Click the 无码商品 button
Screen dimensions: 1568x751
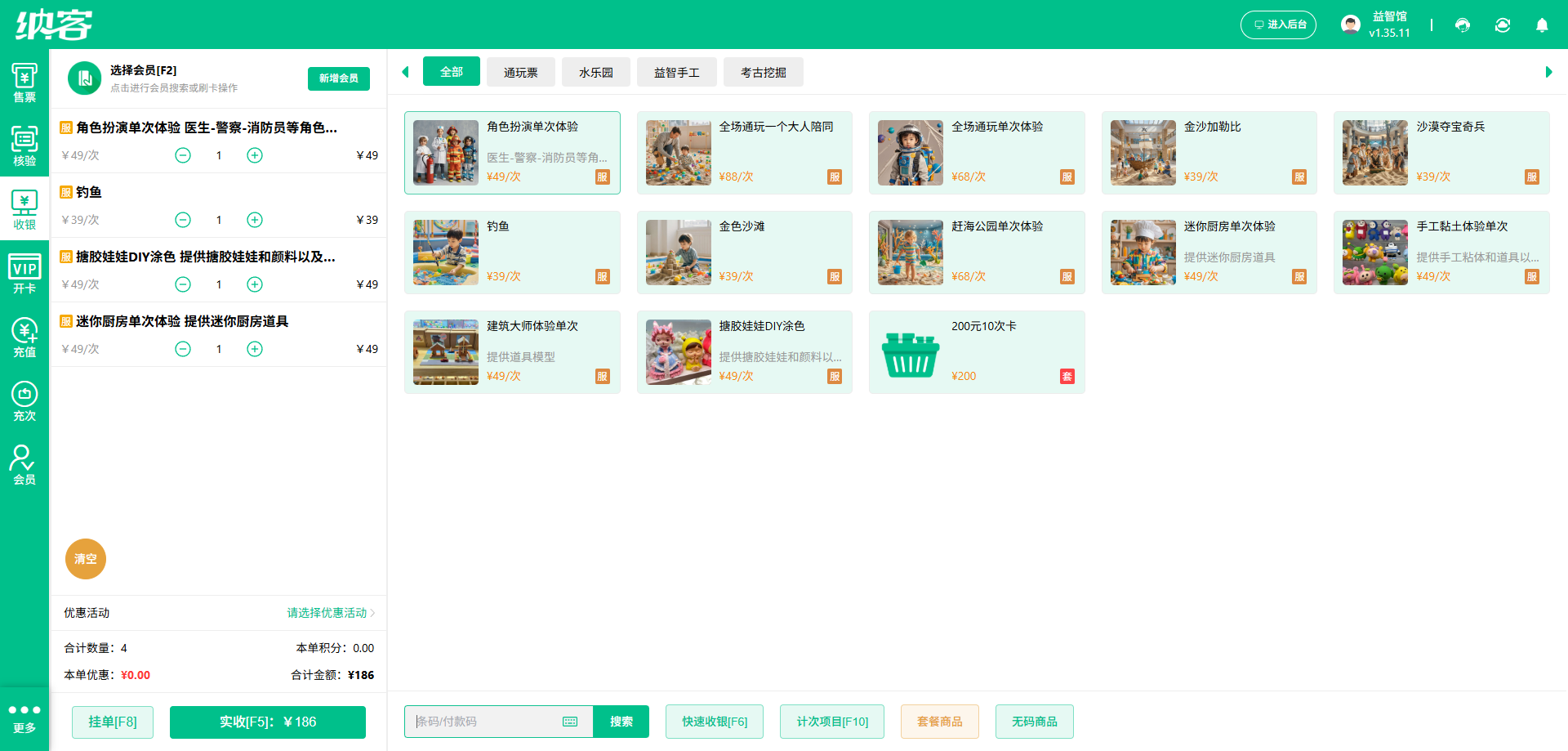point(1035,722)
